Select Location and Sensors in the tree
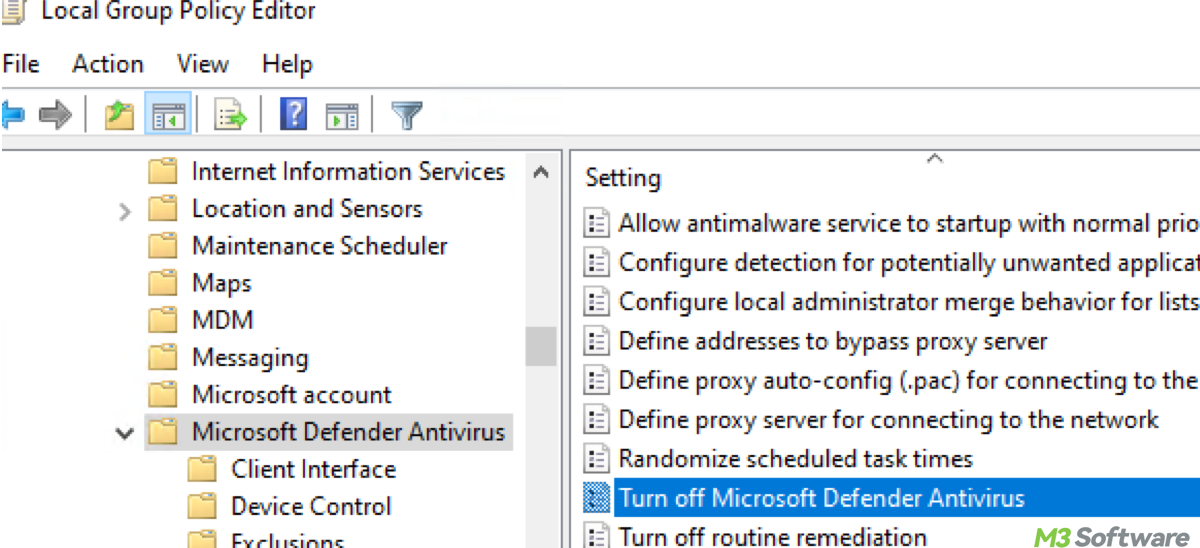 307,209
